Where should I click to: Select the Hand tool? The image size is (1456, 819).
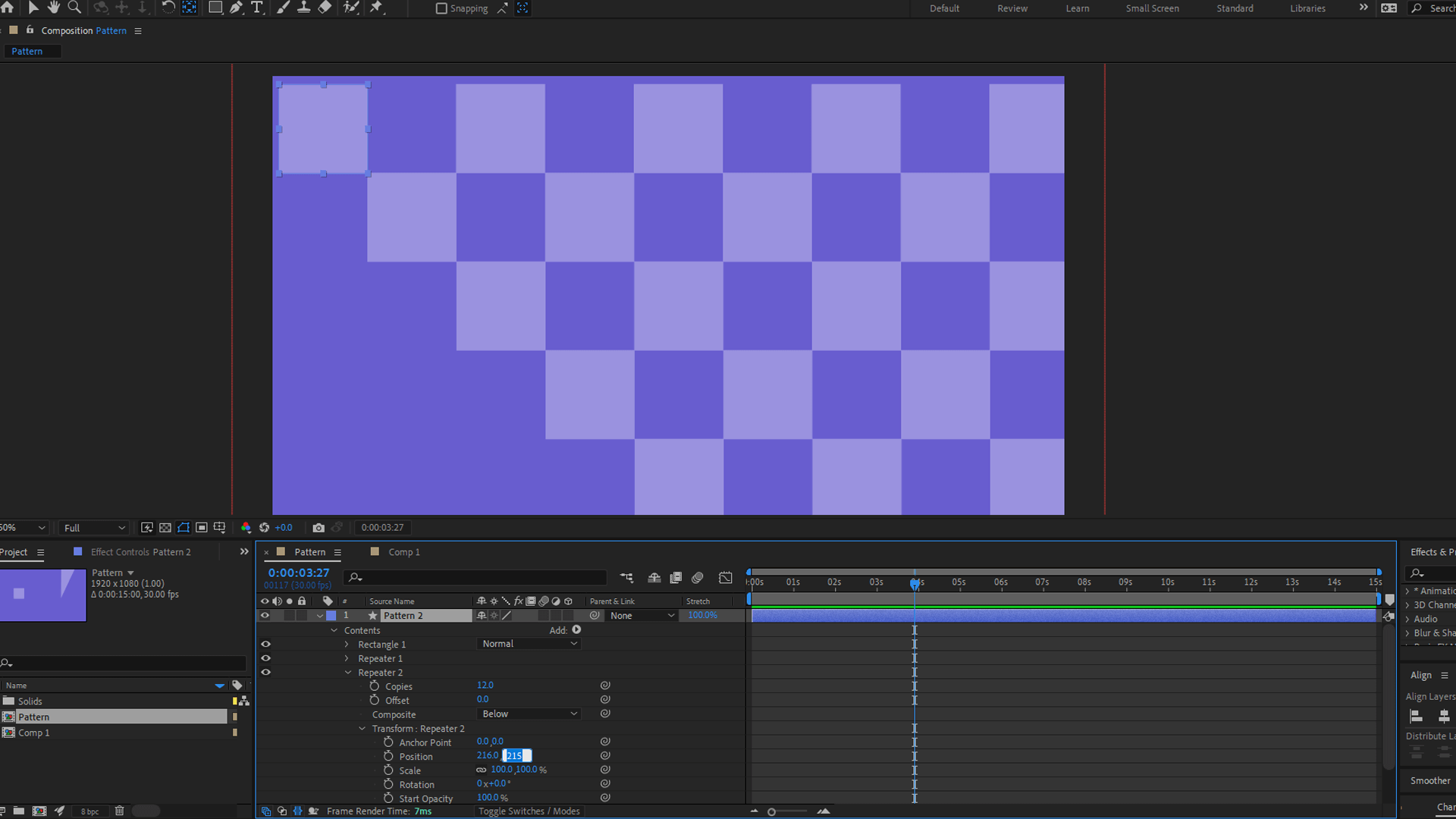click(x=53, y=8)
